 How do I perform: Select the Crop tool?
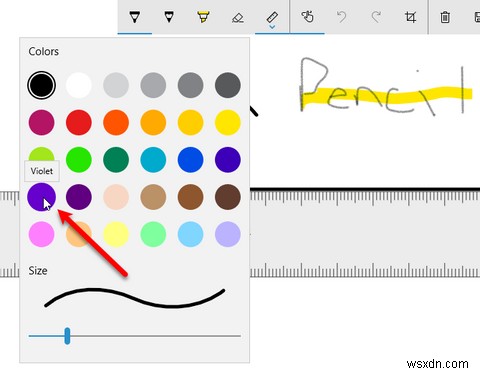(410, 17)
